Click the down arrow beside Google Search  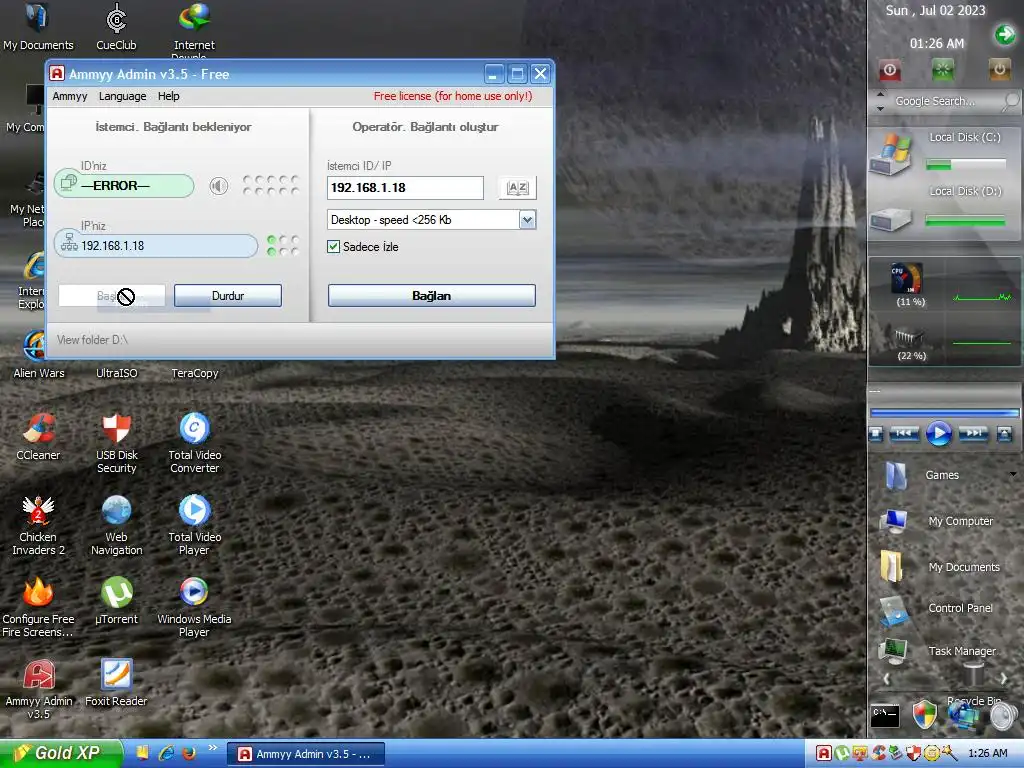coord(880,108)
